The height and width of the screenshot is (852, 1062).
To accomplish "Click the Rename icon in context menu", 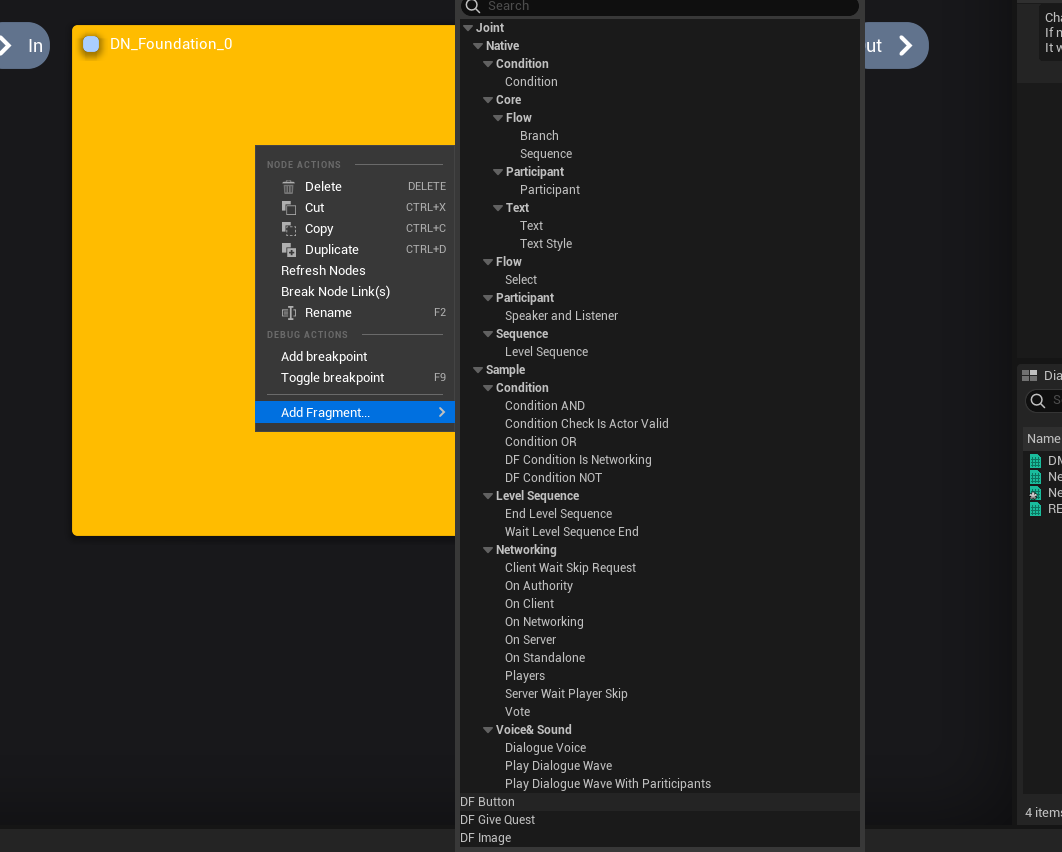I will 289,313.
